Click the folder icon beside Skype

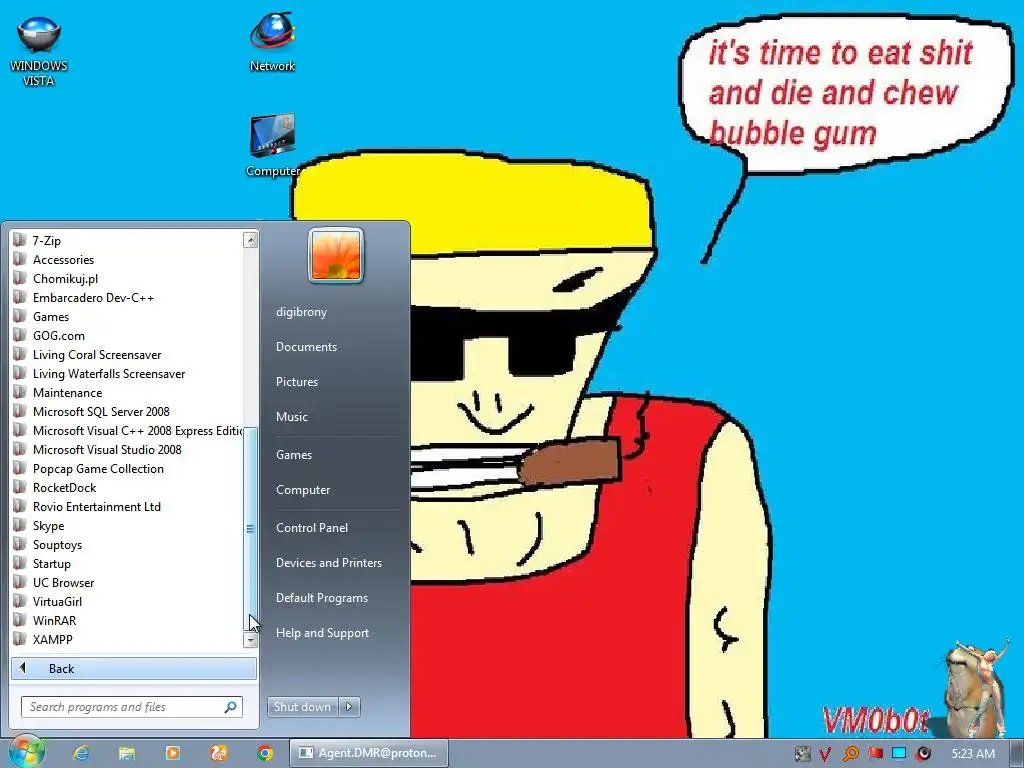coord(20,526)
